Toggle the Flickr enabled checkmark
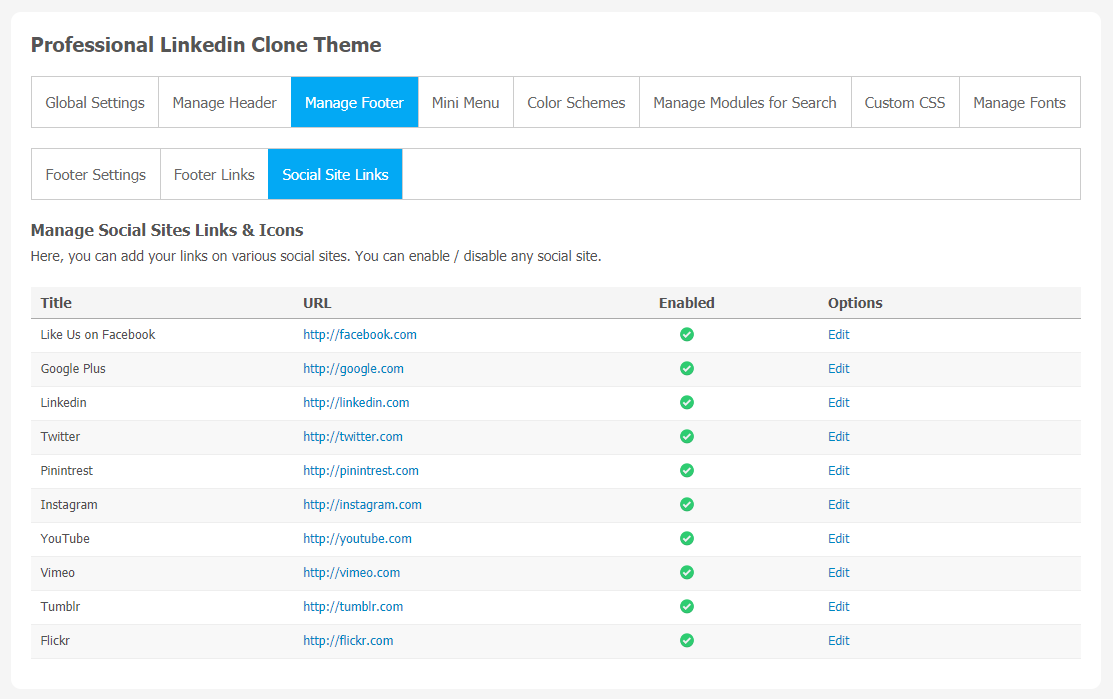Image resolution: width=1113 pixels, height=699 pixels. click(x=686, y=641)
